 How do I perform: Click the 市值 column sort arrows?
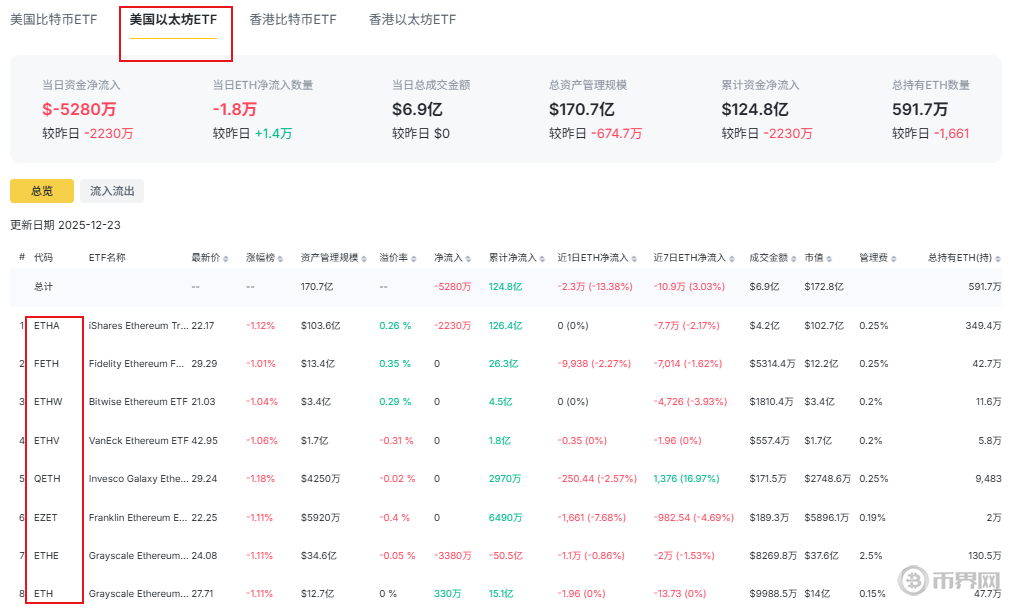831,258
